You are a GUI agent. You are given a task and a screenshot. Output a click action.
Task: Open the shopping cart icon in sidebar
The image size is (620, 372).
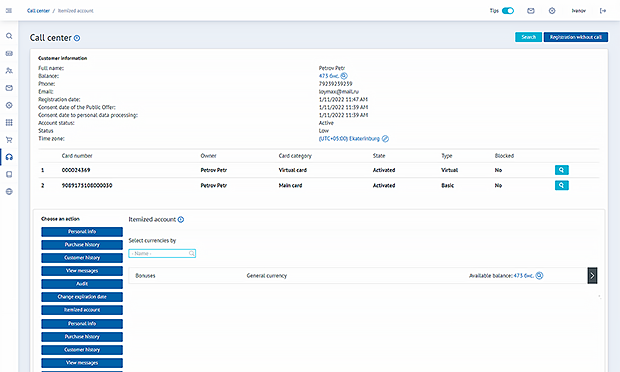9,140
